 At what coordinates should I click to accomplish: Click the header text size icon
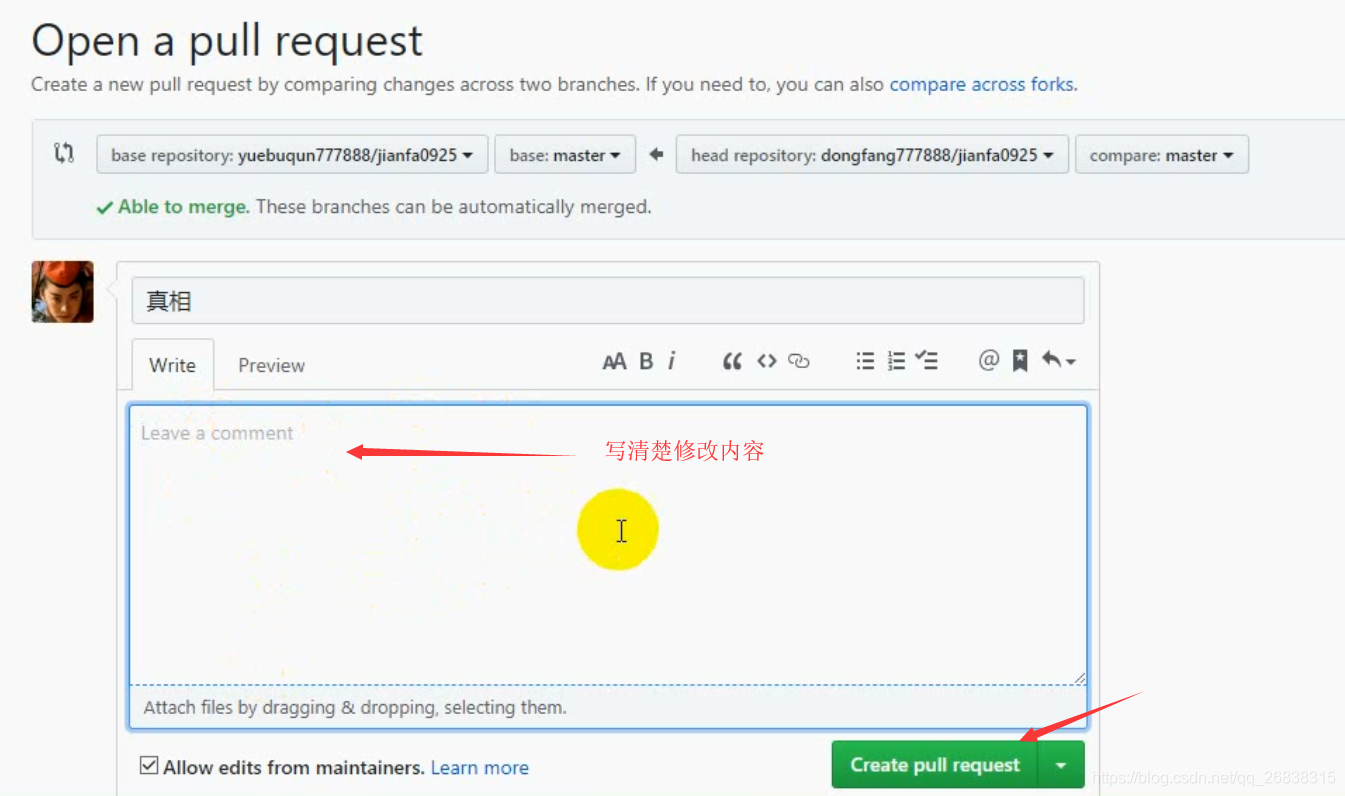point(614,362)
